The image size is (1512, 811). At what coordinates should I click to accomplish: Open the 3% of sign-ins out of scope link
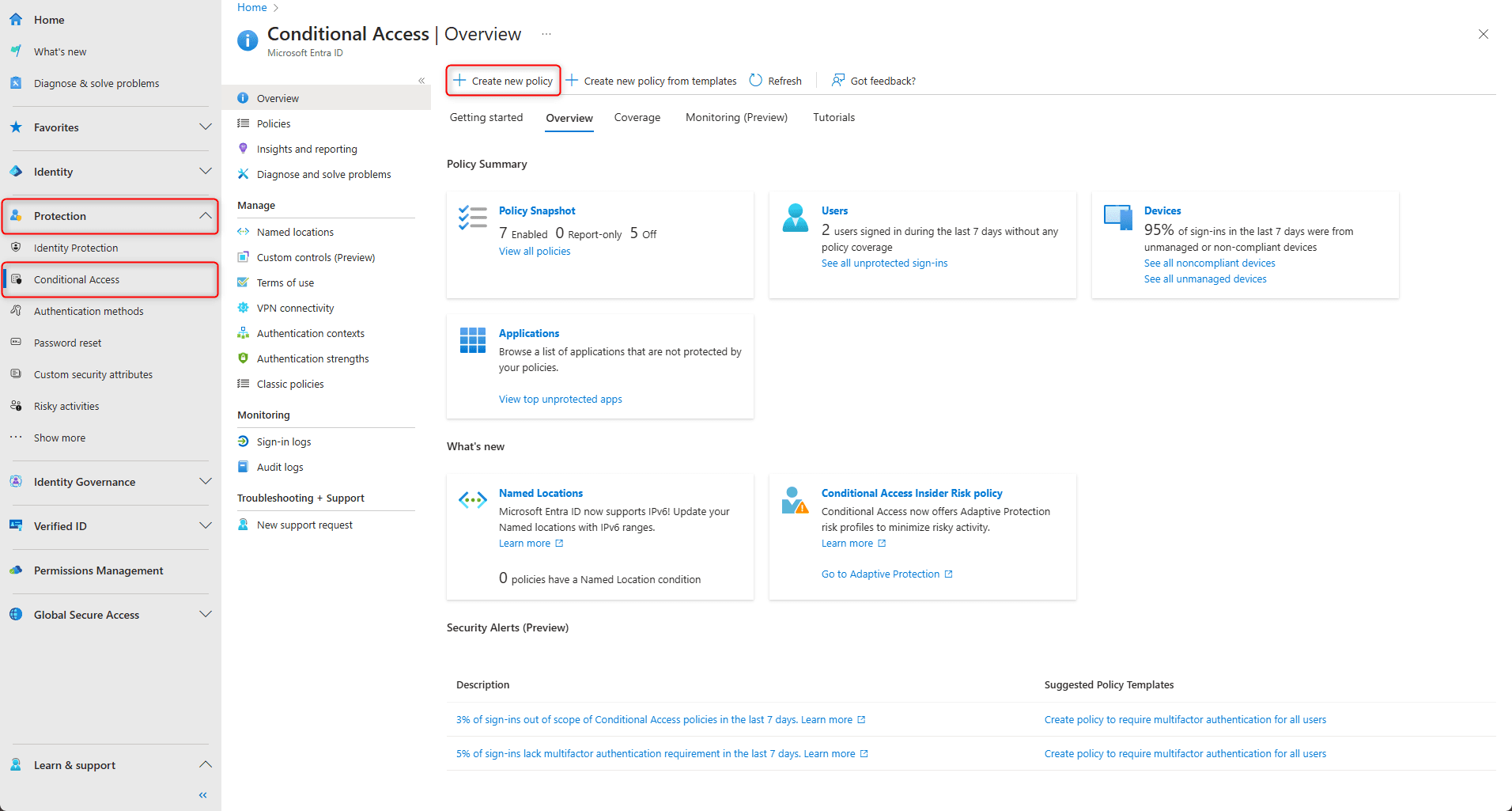660,719
